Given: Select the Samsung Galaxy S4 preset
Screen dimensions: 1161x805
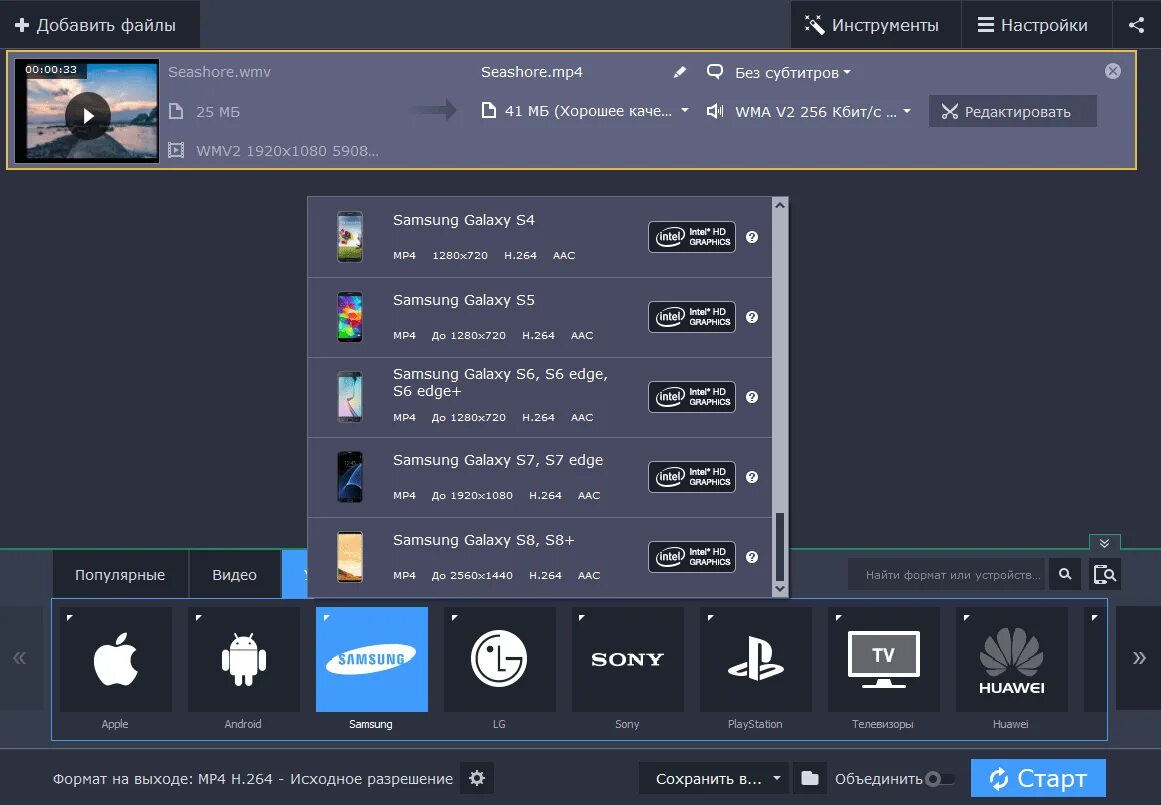Looking at the screenshot, I should click(x=539, y=237).
